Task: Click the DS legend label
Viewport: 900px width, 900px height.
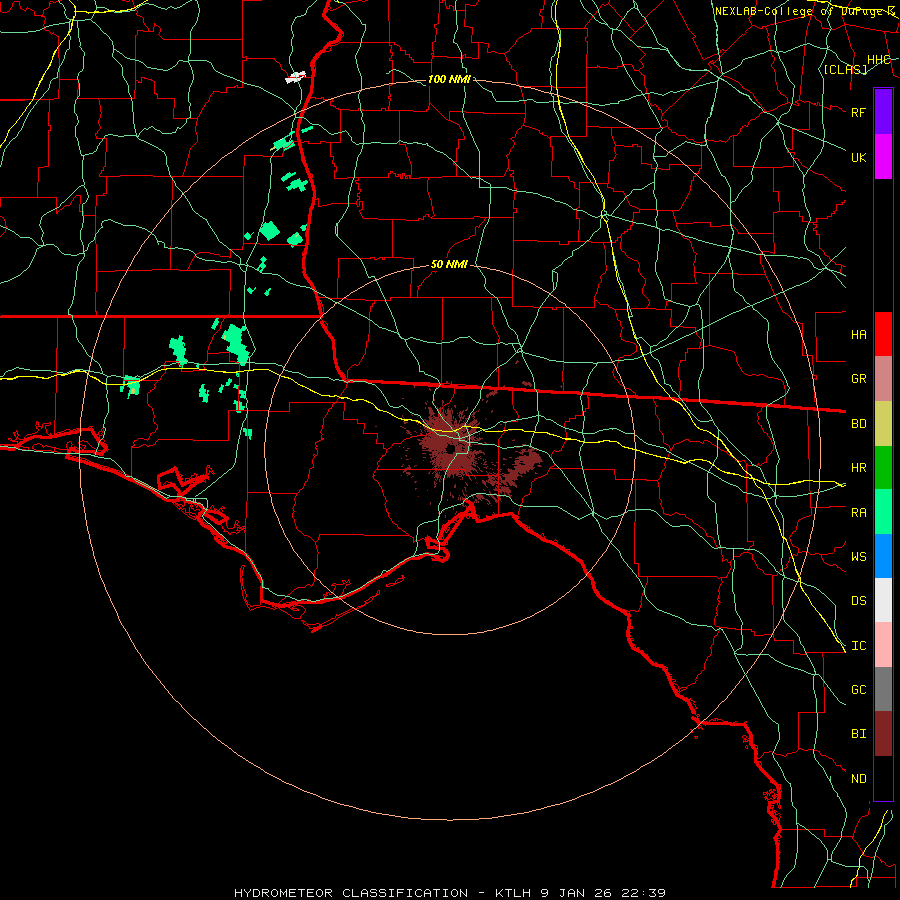Action: click(859, 600)
